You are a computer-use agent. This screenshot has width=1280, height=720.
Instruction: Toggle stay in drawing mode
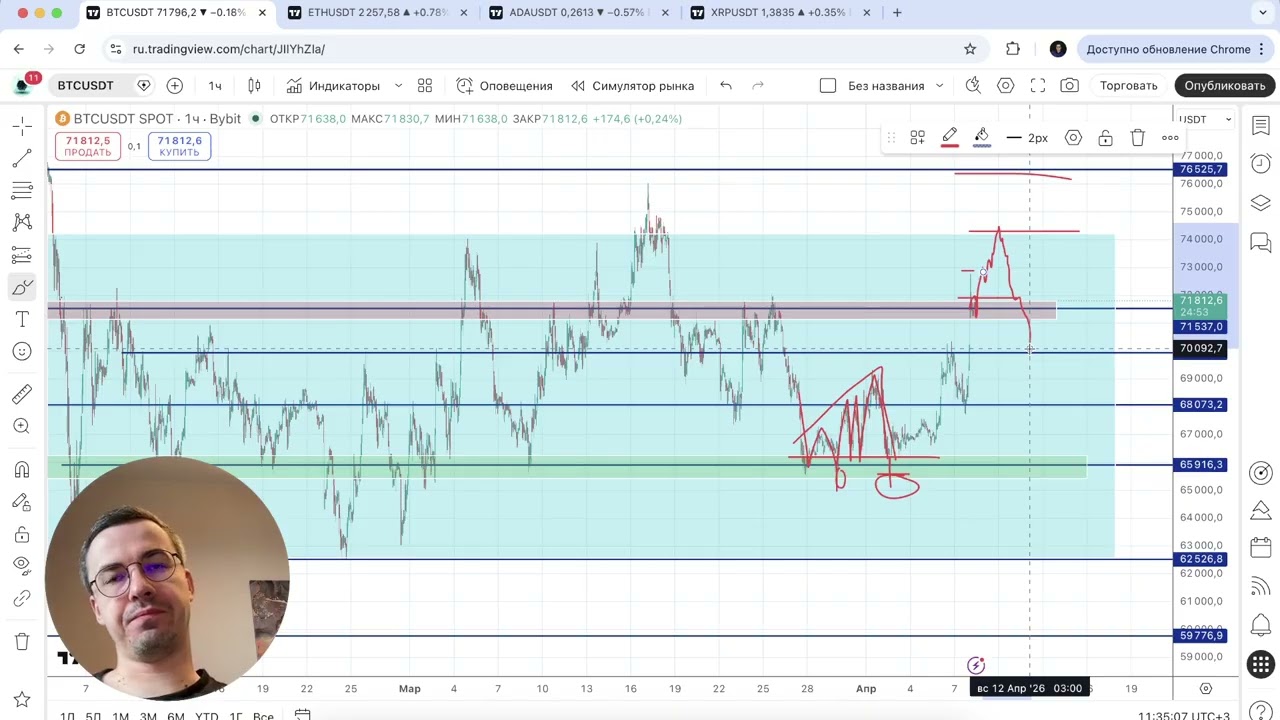(x=22, y=502)
